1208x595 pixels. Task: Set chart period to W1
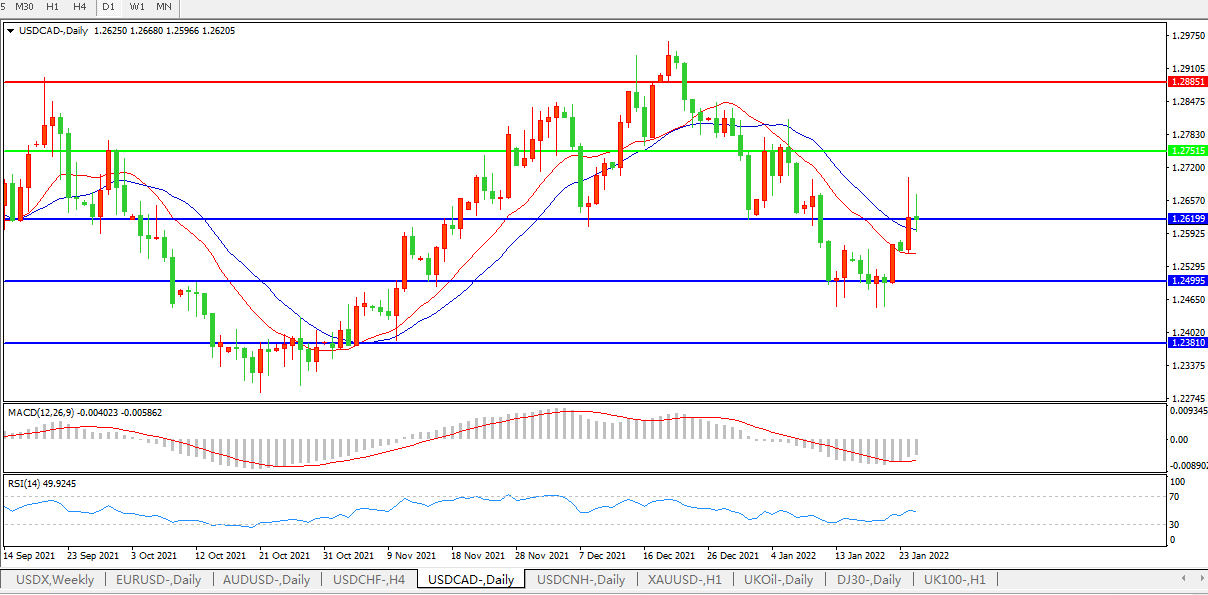click(x=137, y=7)
